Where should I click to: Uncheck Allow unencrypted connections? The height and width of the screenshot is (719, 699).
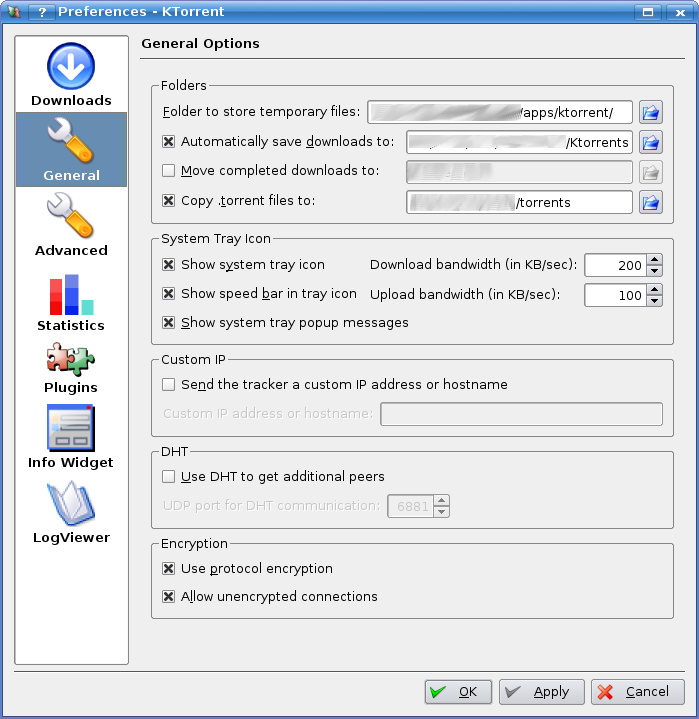[x=169, y=597]
